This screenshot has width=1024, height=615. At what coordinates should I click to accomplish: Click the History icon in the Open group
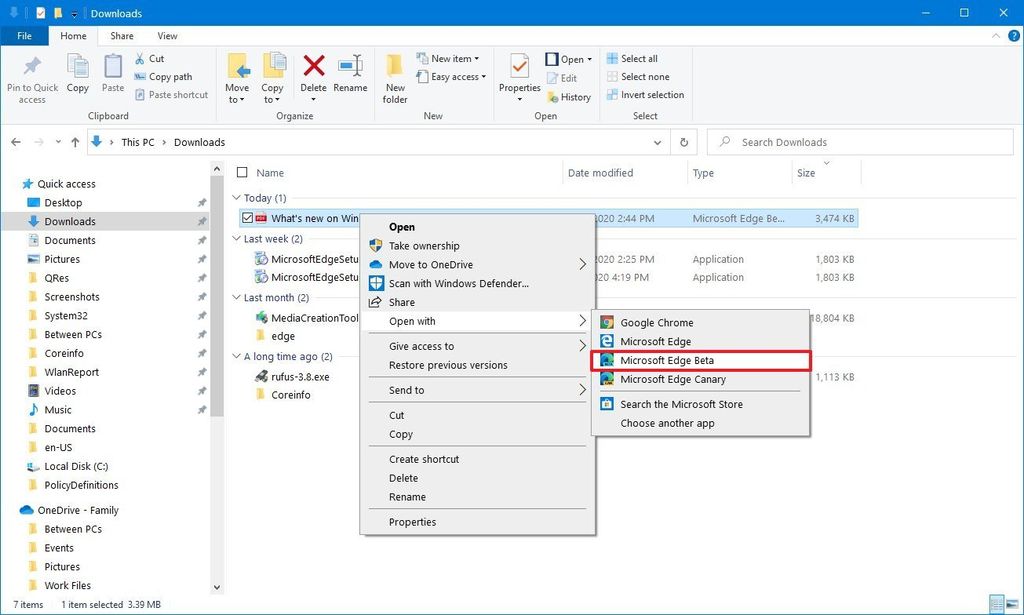click(x=569, y=97)
